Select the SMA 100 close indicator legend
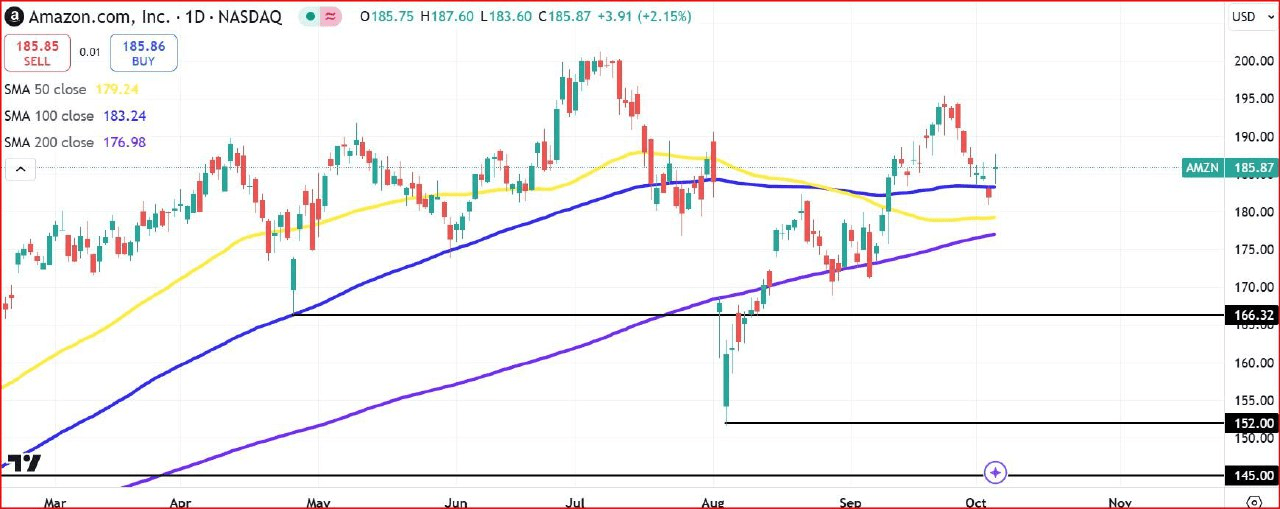1280x509 pixels. pyautogui.click(x=50, y=116)
